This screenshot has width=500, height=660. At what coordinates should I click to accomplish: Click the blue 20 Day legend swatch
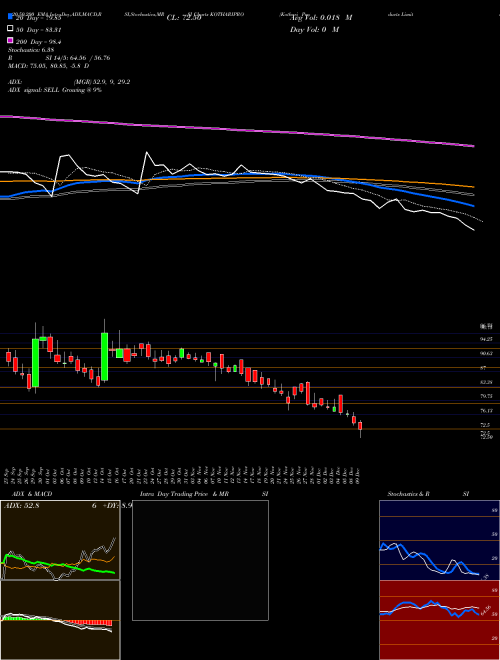point(10,17)
